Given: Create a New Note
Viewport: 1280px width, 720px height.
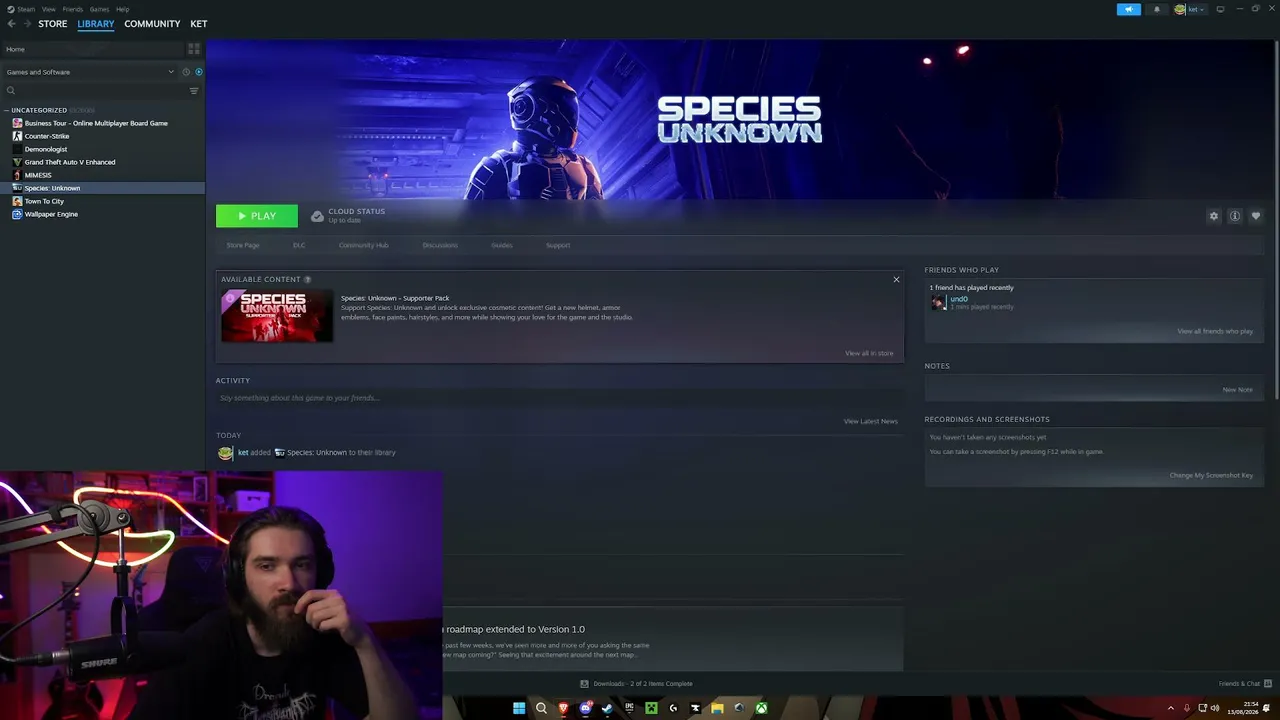Looking at the screenshot, I should pos(1238,389).
